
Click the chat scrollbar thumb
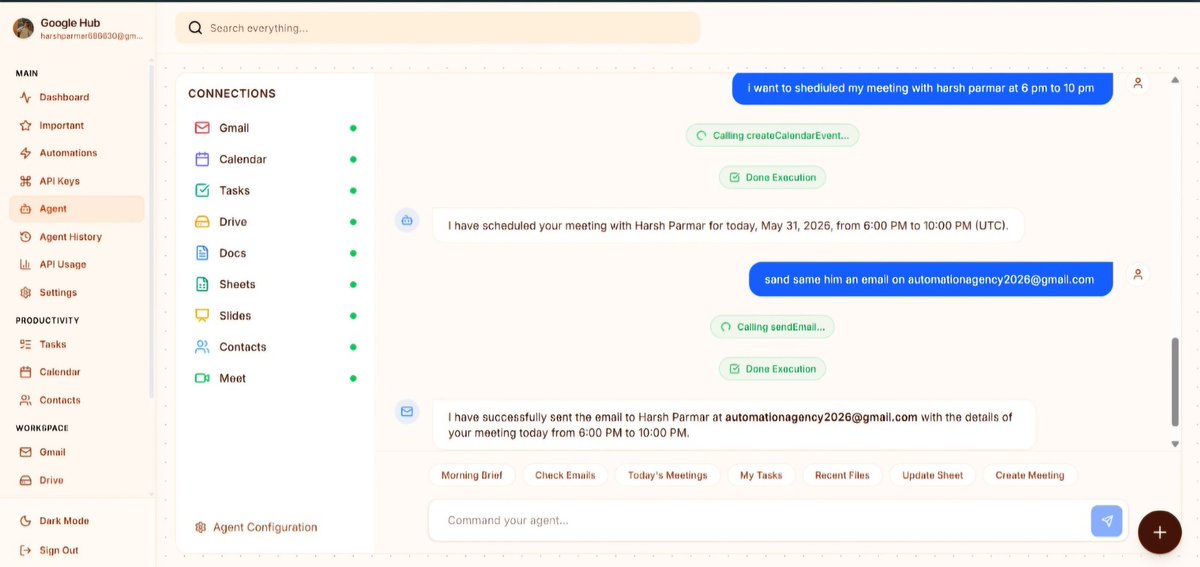(x=1175, y=382)
